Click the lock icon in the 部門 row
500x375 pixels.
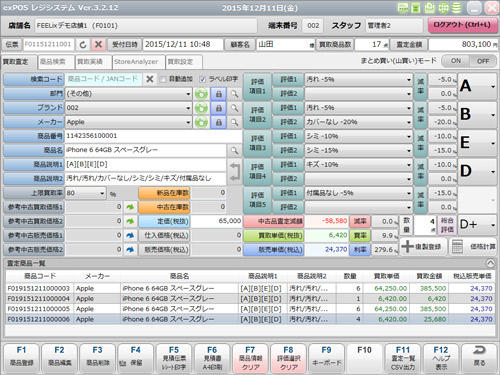point(219,94)
